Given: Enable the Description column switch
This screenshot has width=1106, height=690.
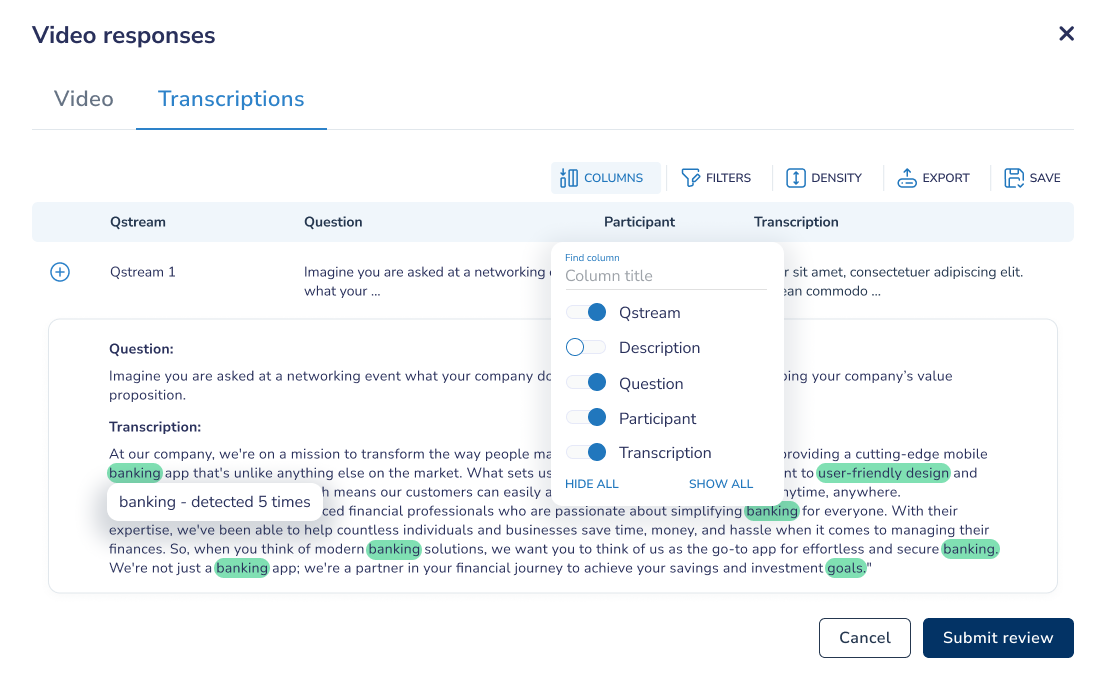Looking at the screenshot, I should (x=586, y=347).
